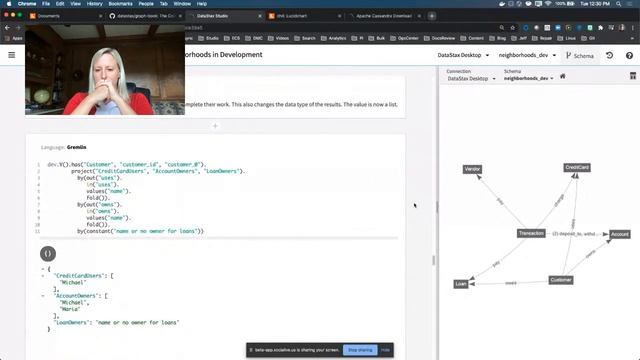Screen dimensions: 640x360
Task: Collapse the CreditCardUsers array
Action: pyautogui.click(x=42, y=276)
